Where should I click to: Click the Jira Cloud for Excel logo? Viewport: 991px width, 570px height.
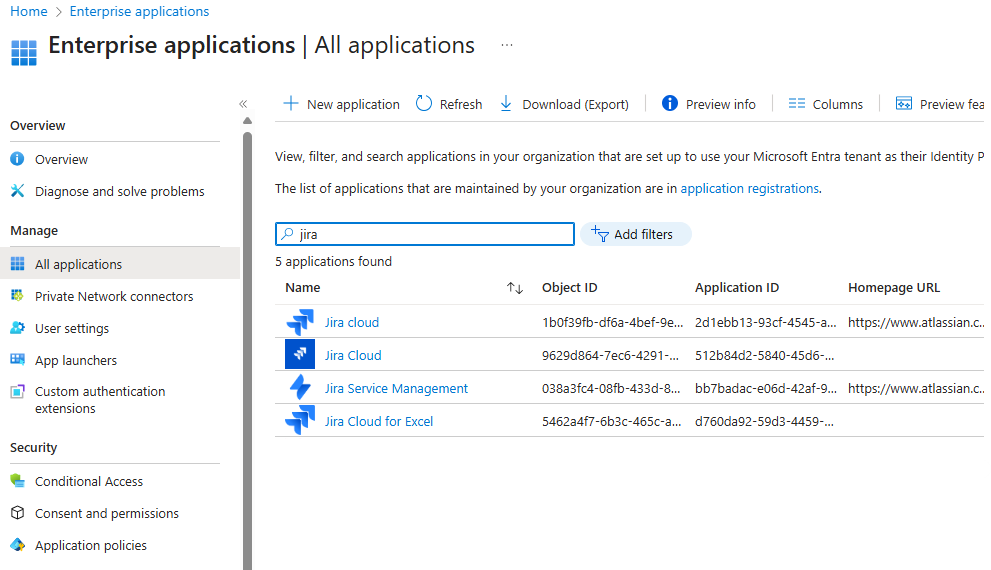(x=300, y=420)
